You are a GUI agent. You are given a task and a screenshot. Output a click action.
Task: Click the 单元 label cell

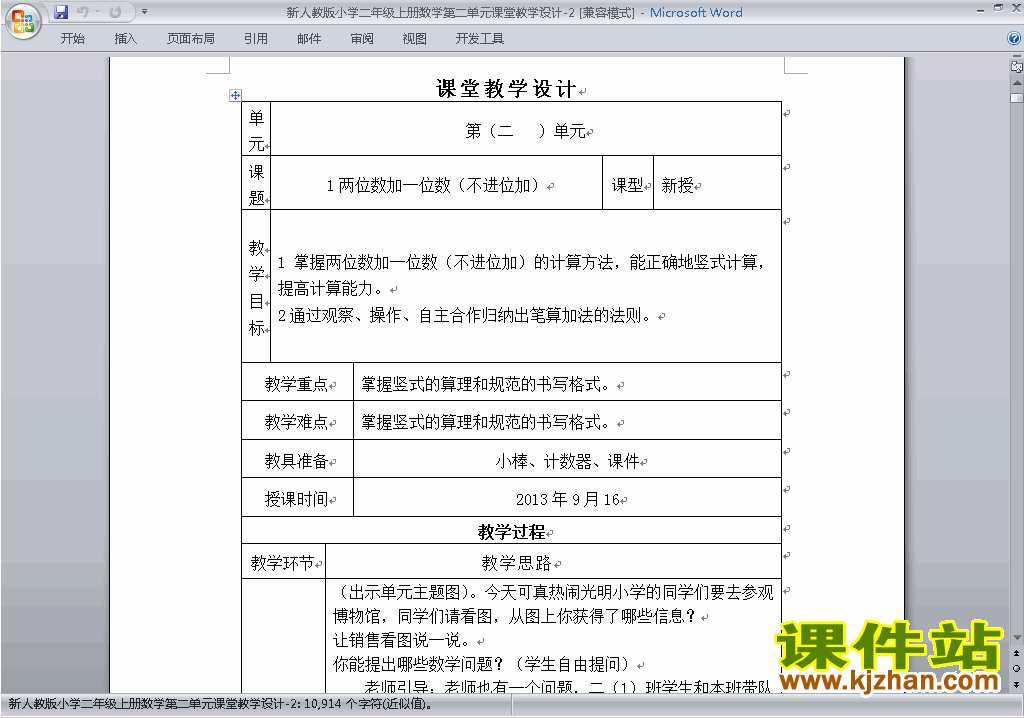click(256, 129)
